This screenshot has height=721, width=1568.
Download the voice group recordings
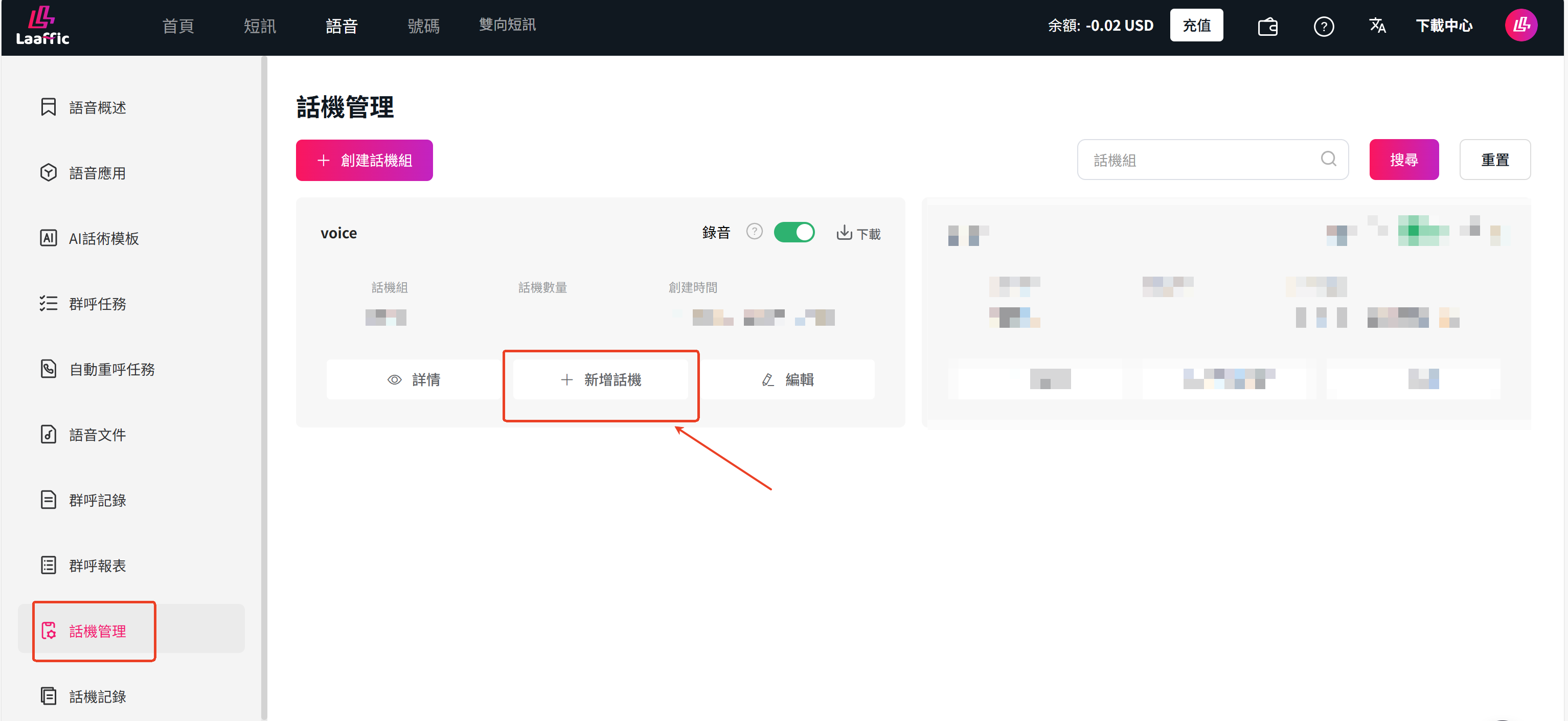[858, 233]
